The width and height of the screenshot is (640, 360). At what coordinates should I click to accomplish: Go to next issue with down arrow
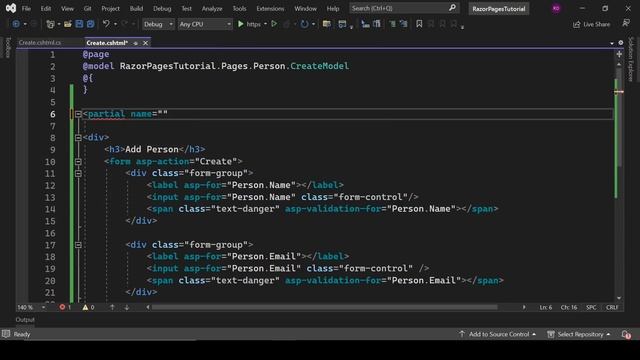point(127,307)
